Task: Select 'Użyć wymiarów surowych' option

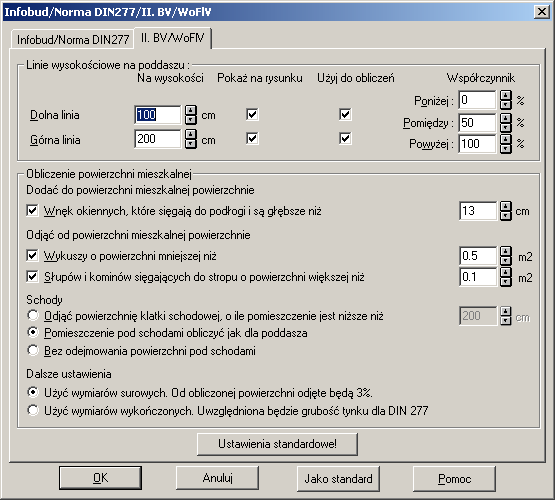Action: 33,392
